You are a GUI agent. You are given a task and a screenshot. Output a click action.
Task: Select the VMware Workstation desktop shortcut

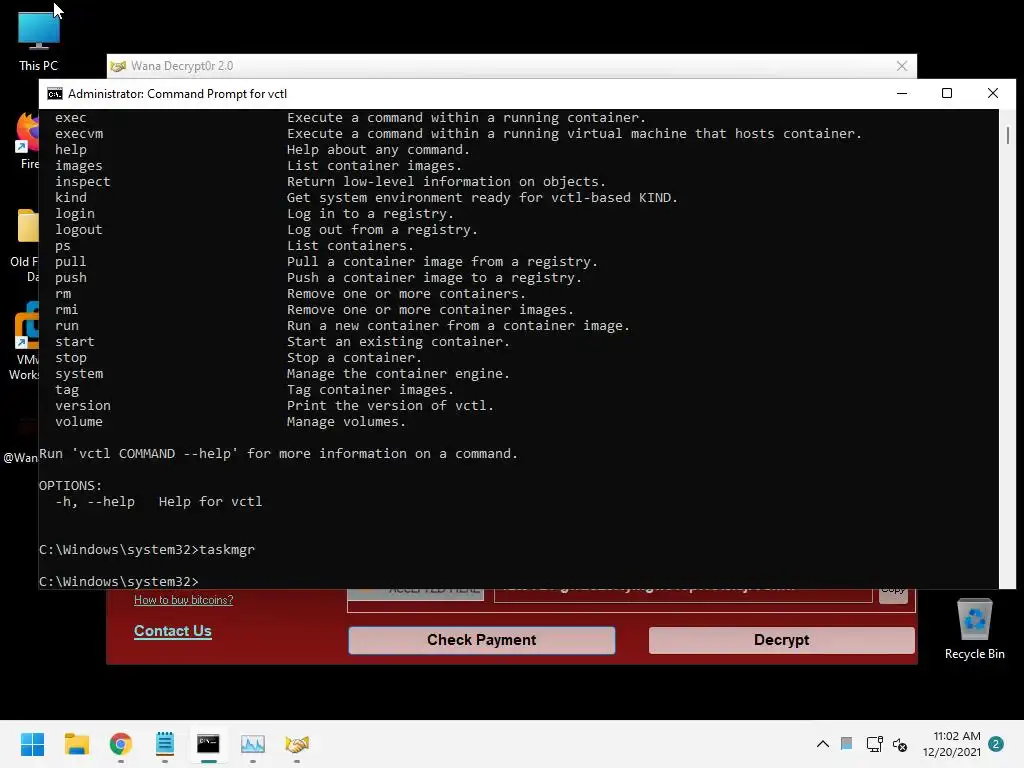26,341
